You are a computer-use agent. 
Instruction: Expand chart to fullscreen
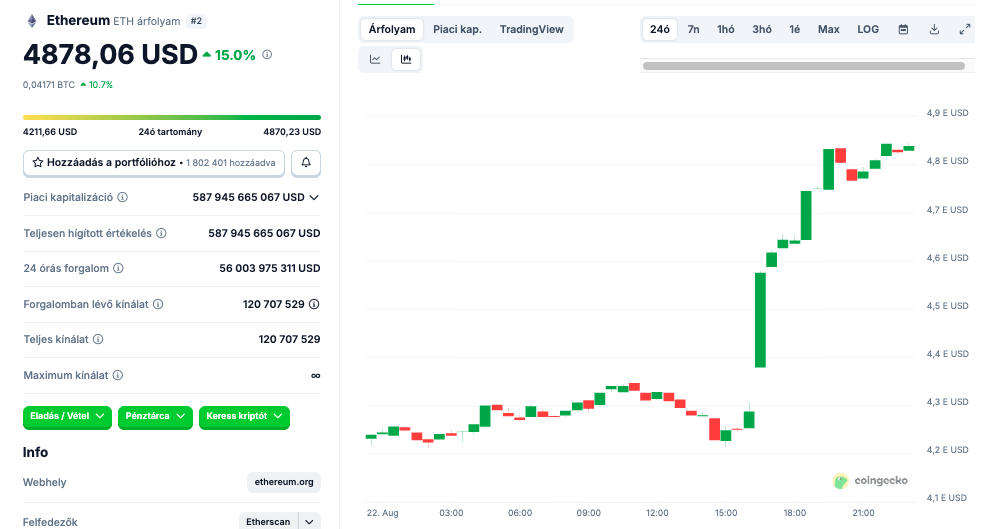point(965,29)
